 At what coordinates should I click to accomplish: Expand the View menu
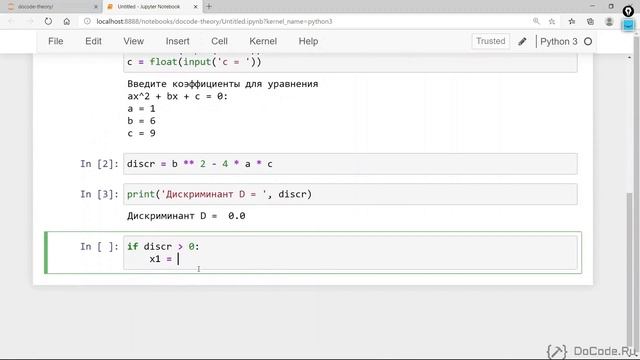point(133,41)
